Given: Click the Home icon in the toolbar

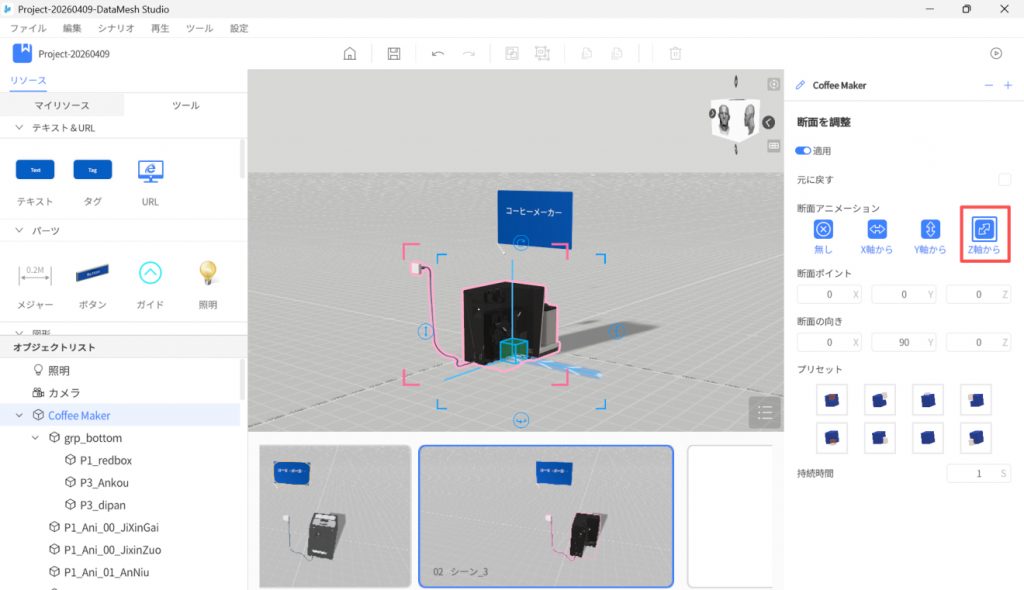Looking at the screenshot, I should 350,54.
